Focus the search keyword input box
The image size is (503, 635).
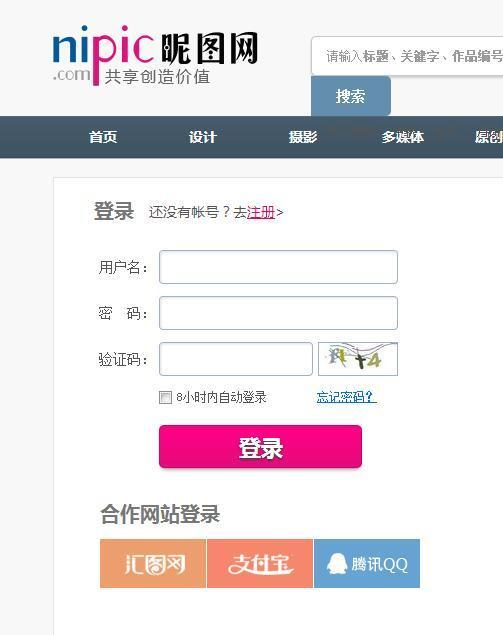click(x=407, y=56)
